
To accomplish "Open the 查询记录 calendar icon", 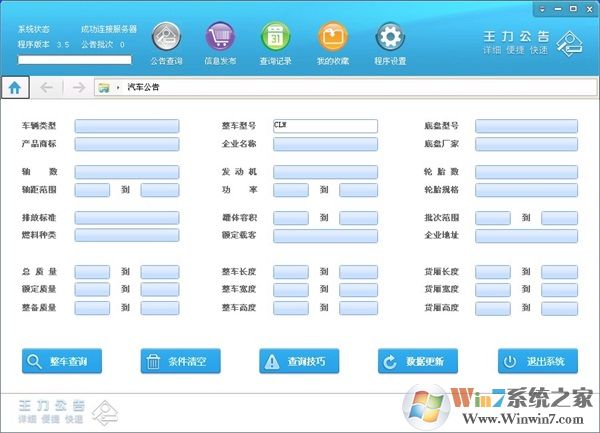I will click(x=276, y=37).
